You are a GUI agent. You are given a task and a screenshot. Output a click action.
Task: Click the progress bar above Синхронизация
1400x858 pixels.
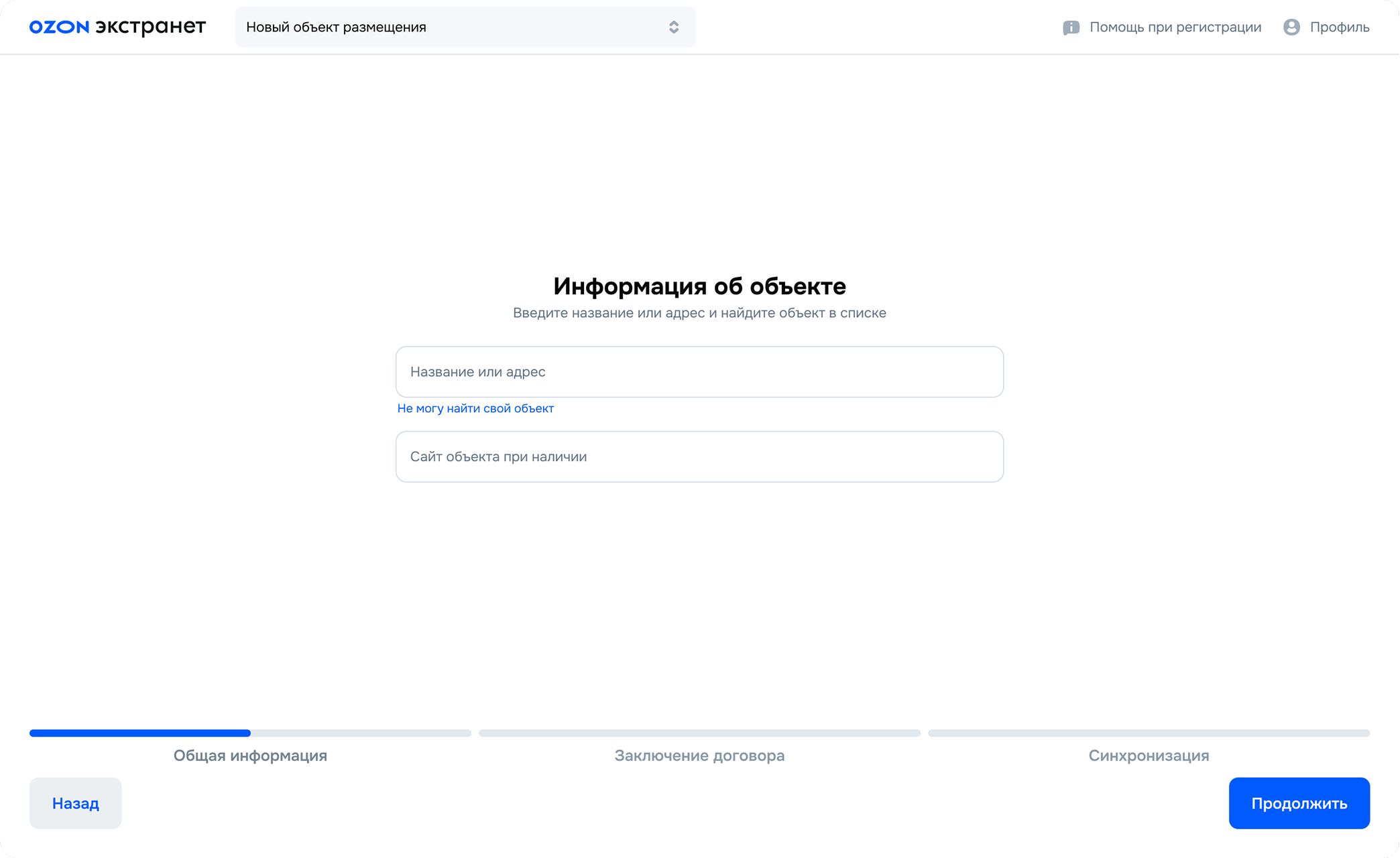1149,733
